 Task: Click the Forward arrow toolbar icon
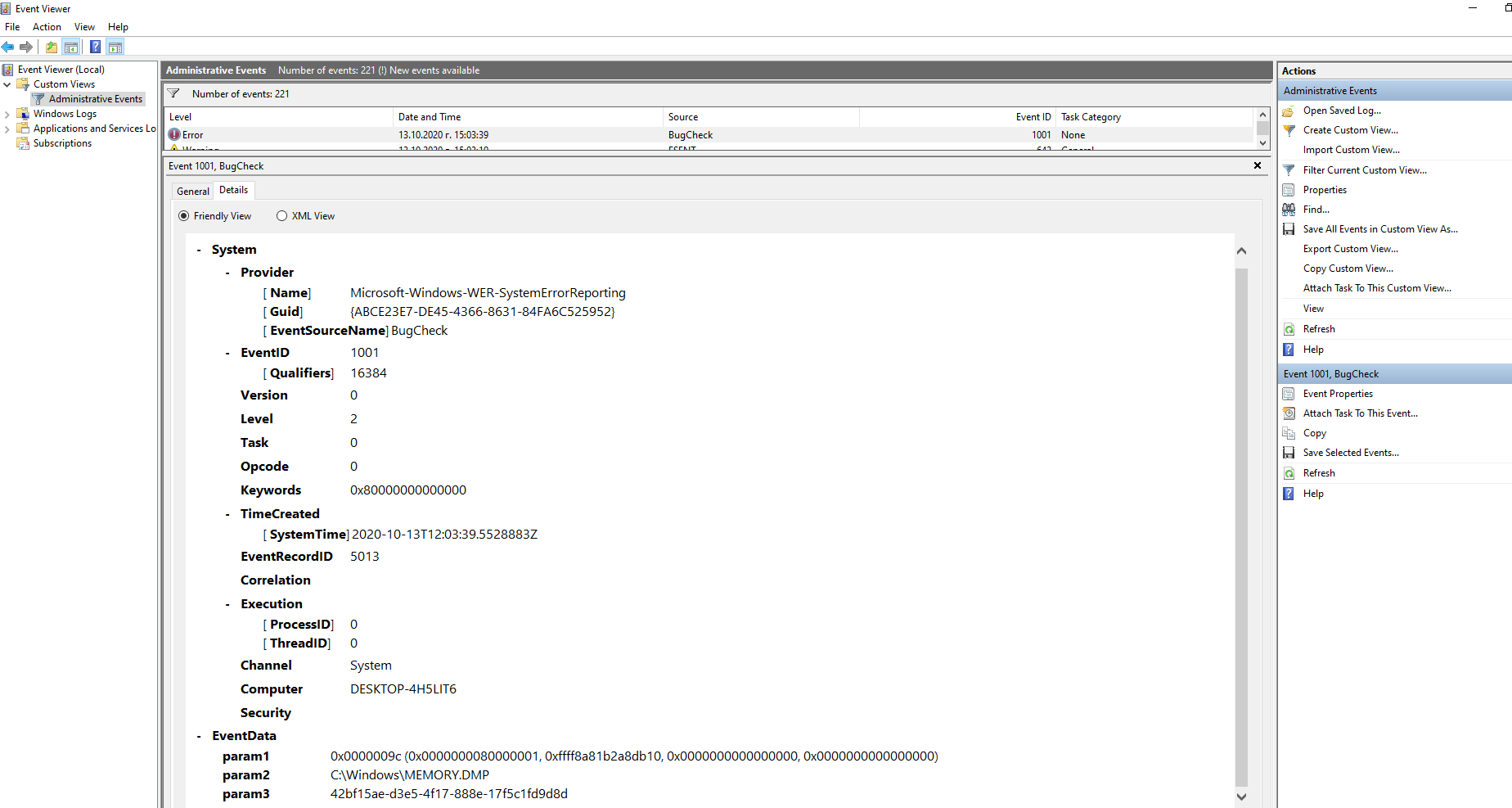pos(26,47)
